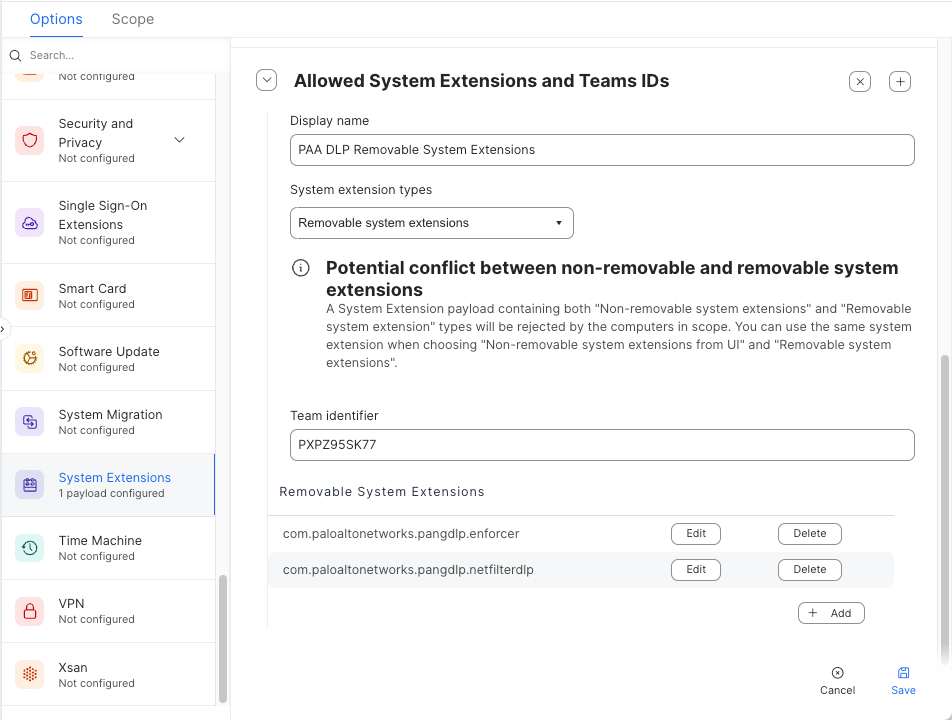
Task: Add new payload with plus button
Action: pyautogui.click(x=900, y=82)
